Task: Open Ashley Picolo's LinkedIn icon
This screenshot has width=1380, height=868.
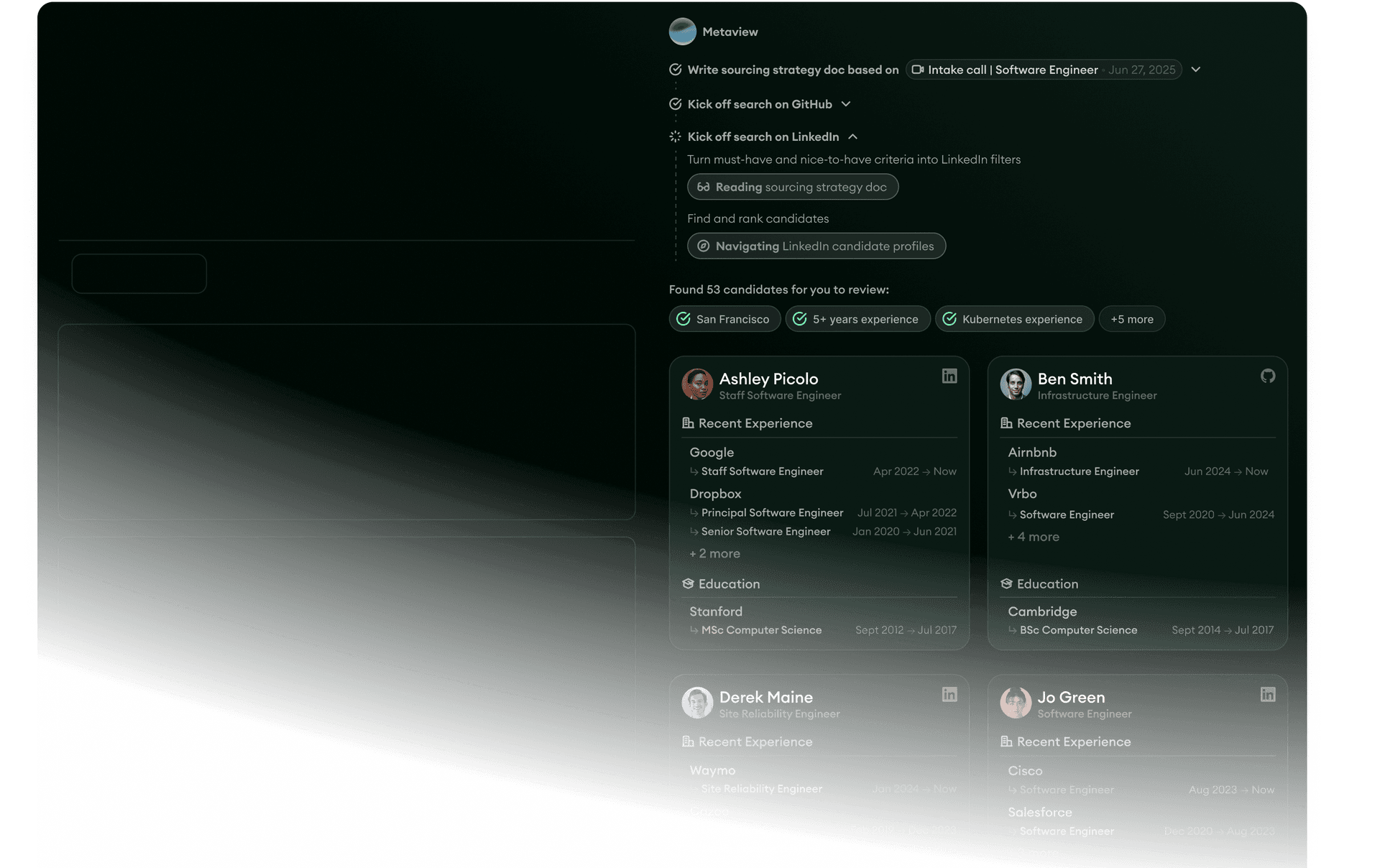Action: [949, 376]
